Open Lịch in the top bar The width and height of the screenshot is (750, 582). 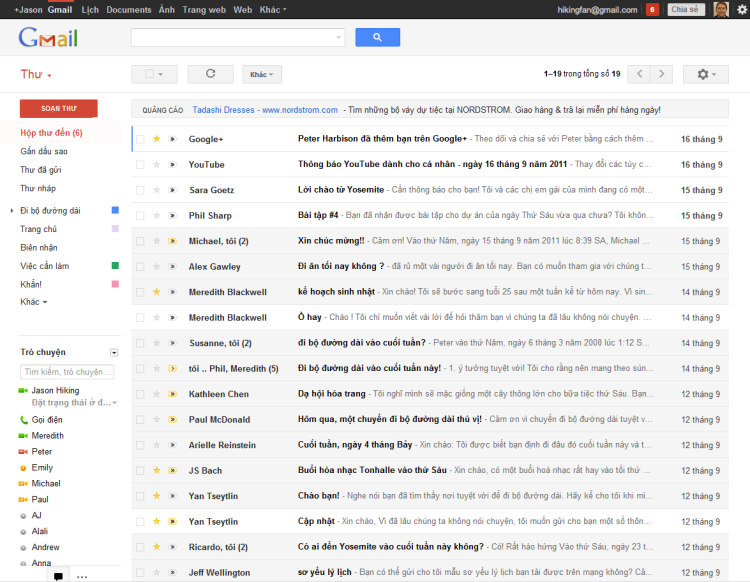point(90,10)
